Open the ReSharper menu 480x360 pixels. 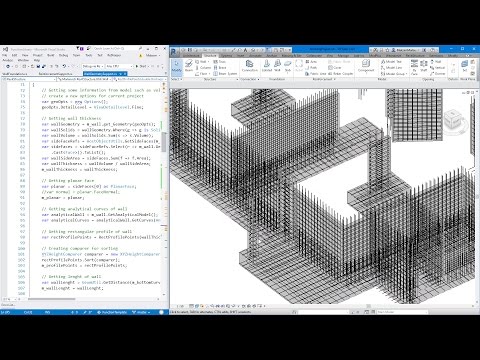(114, 55)
